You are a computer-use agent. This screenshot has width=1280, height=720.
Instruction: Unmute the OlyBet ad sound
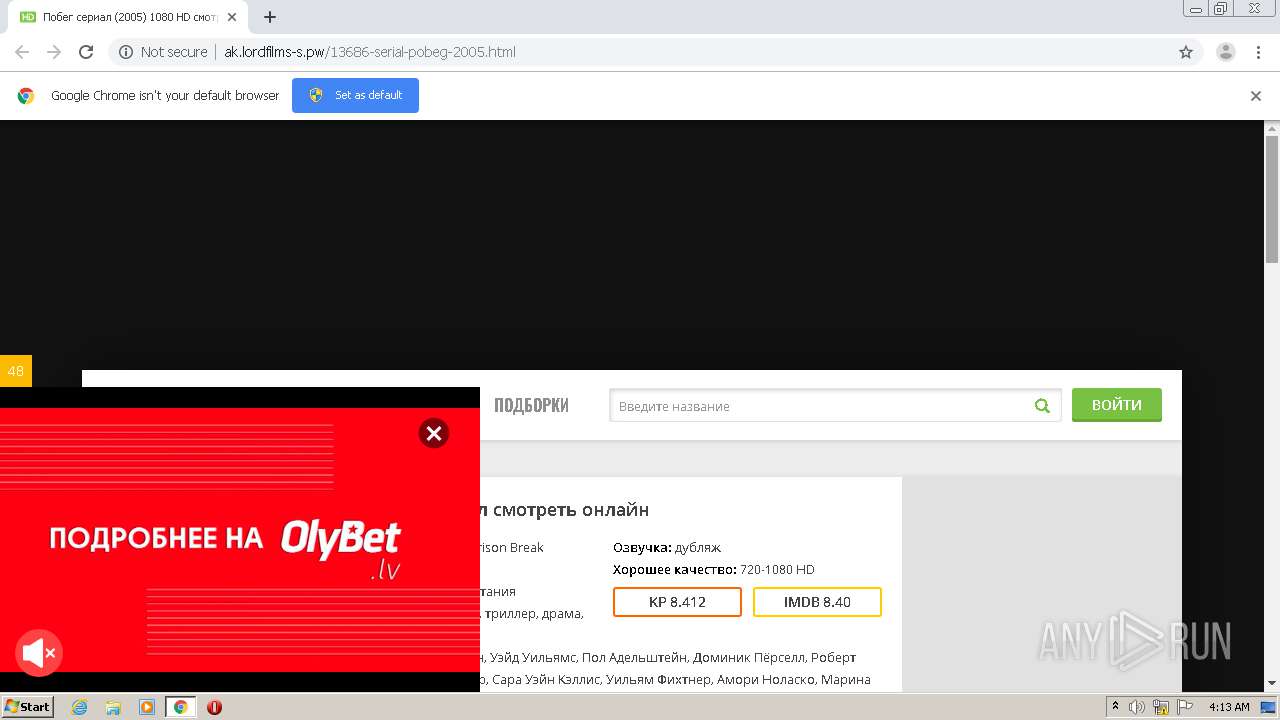39,654
